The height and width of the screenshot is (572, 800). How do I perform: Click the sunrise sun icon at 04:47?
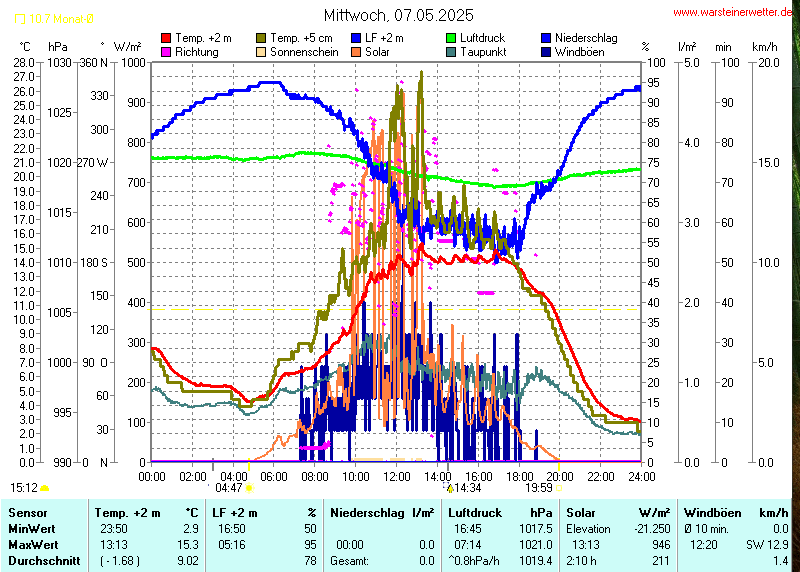(249, 488)
